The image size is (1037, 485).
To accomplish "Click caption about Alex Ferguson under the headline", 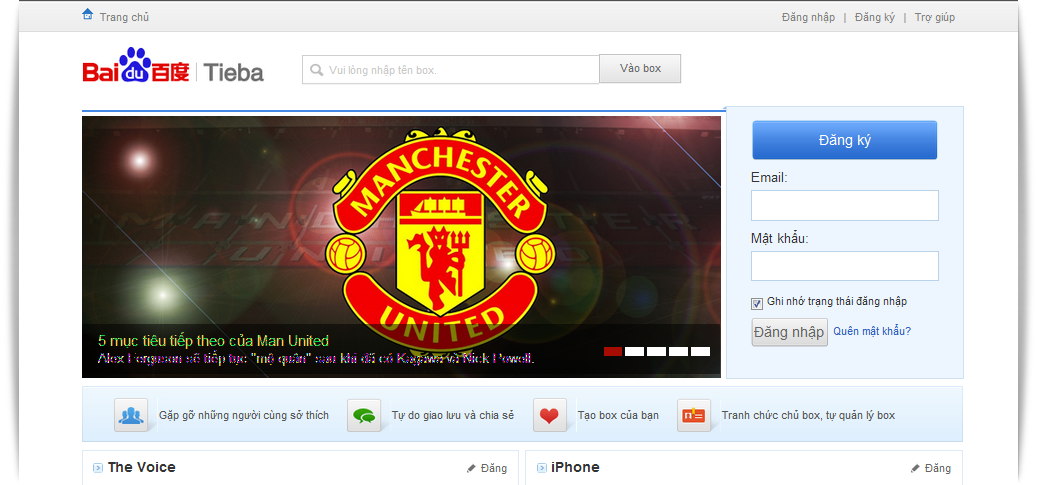I will pyautogui.click(x=316, y=359).
